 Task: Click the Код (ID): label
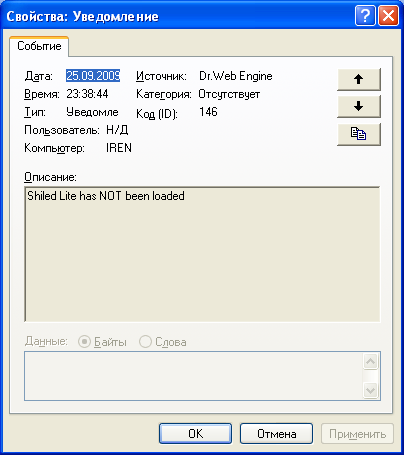coord(157,114)
